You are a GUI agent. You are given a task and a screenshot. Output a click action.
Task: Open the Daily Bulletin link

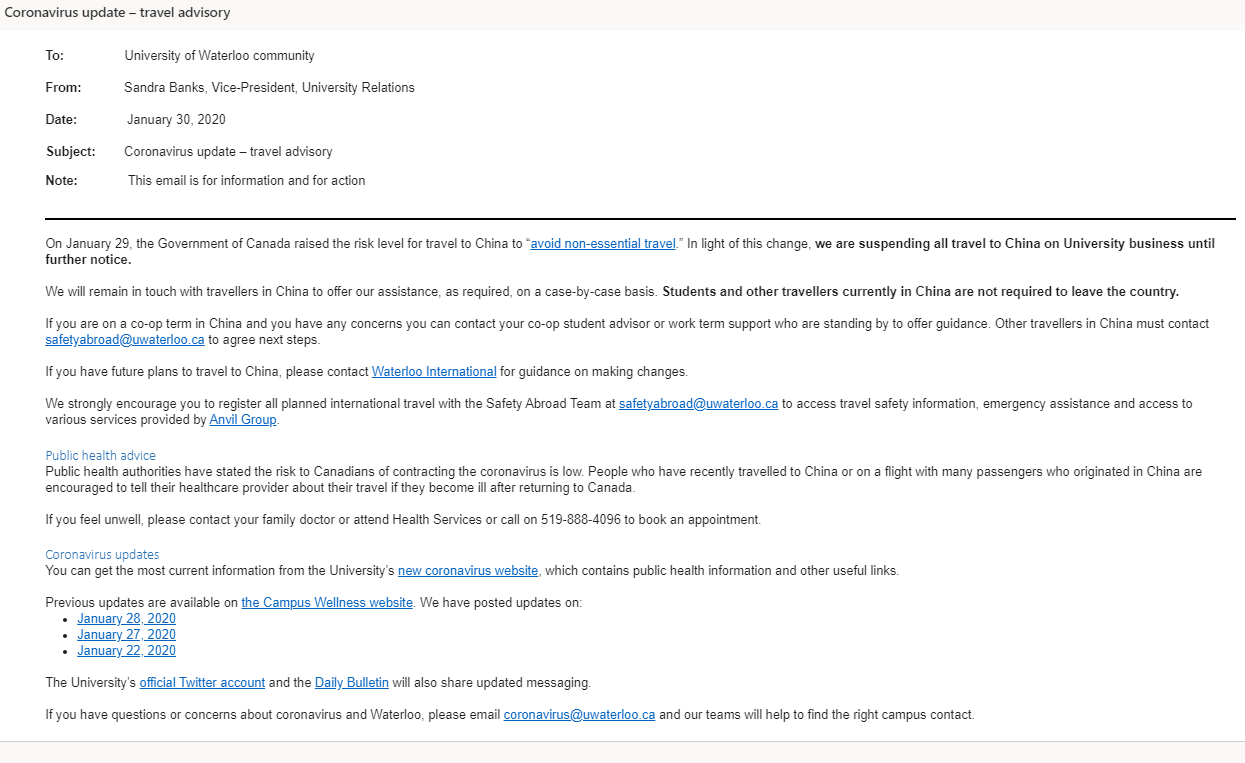pyautogui.click(x=352, y=682)
